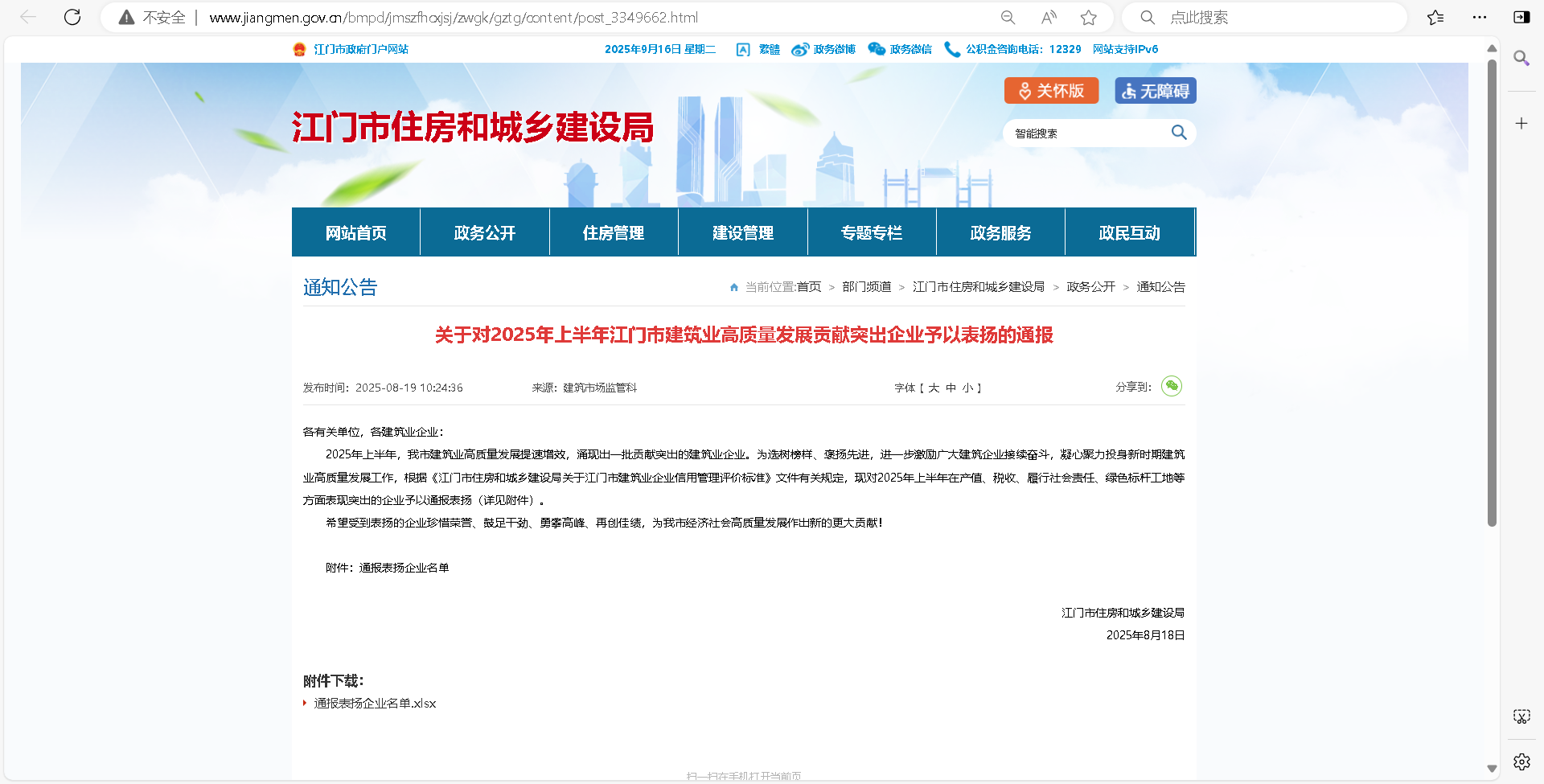Click the sidebar plus icon
The height and width of the screenshot is (784, 1544).
1521,123
